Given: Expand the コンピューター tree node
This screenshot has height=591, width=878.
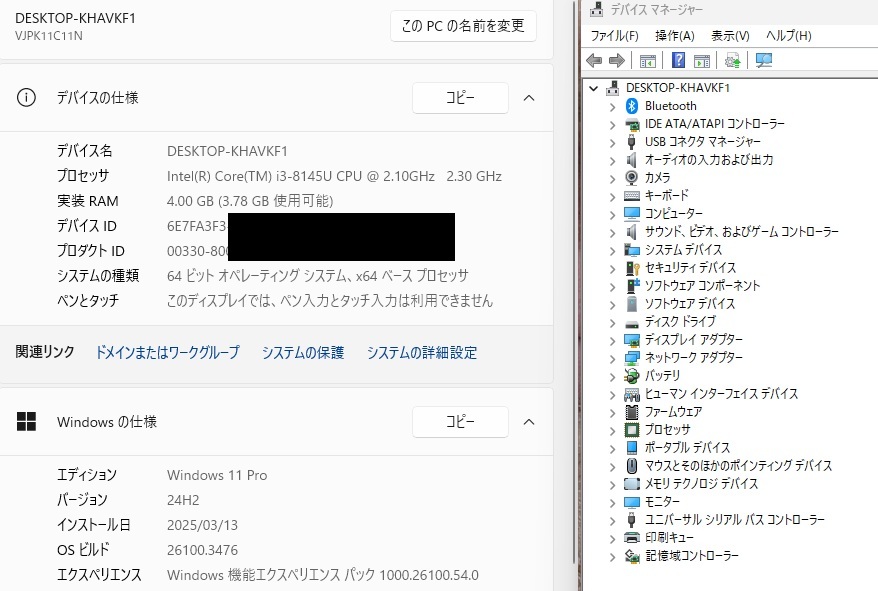Looking at the screenshot, I should (x=612, y=214).
